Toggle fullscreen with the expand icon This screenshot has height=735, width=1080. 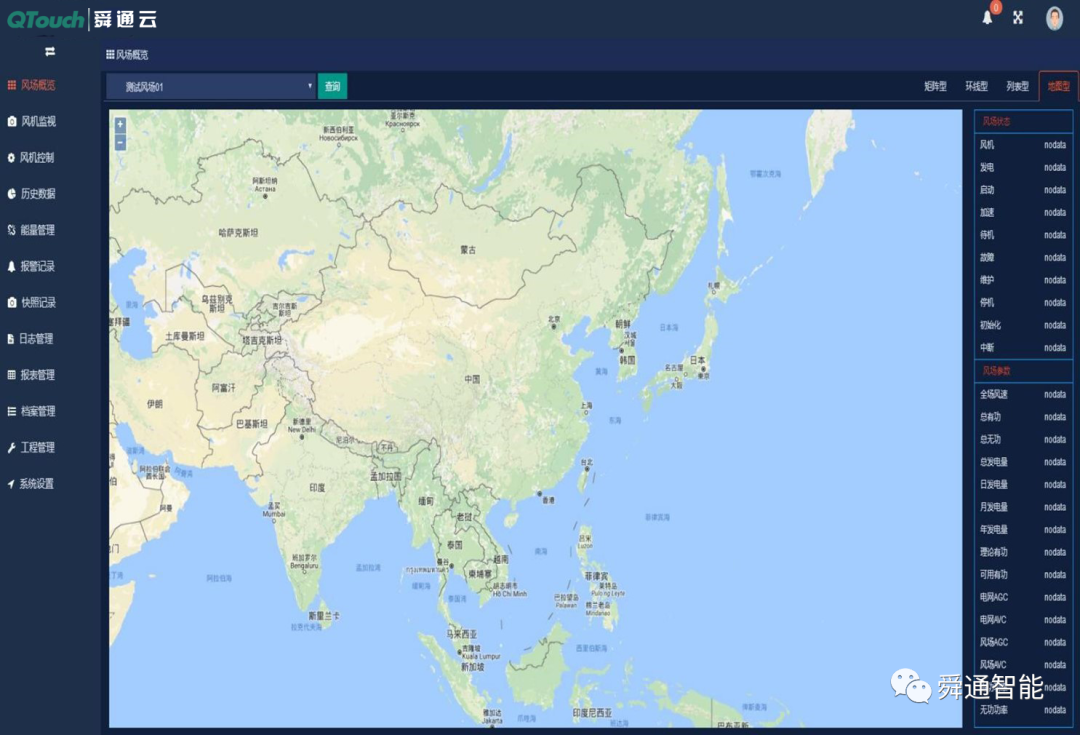pyautogui.click(x=1018, y=18)
